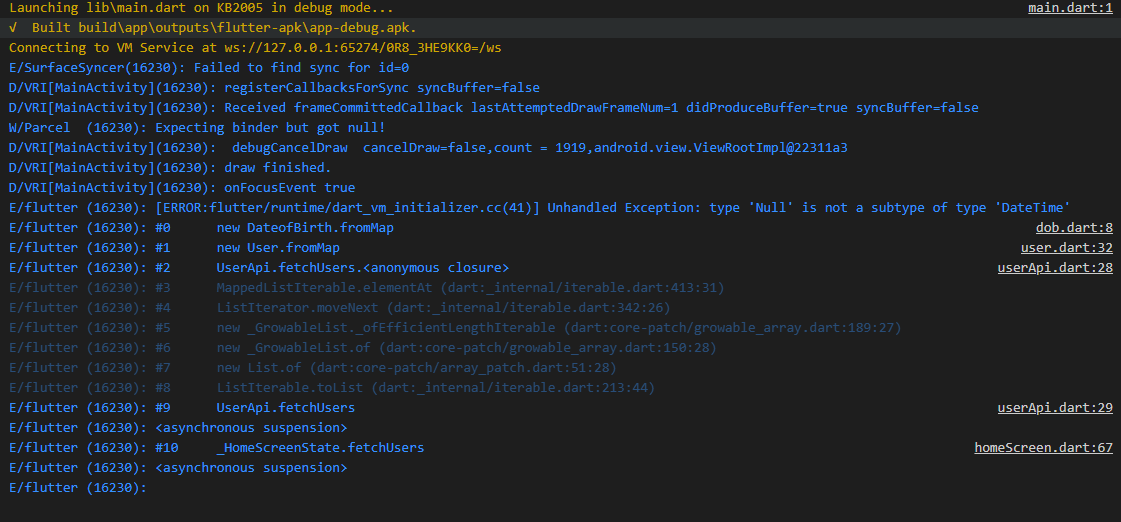Click the '#0 new DateofBirth.fromMap' stack frame
Viewport: 1121px width, 522px height.
click(x=201, y=228)
